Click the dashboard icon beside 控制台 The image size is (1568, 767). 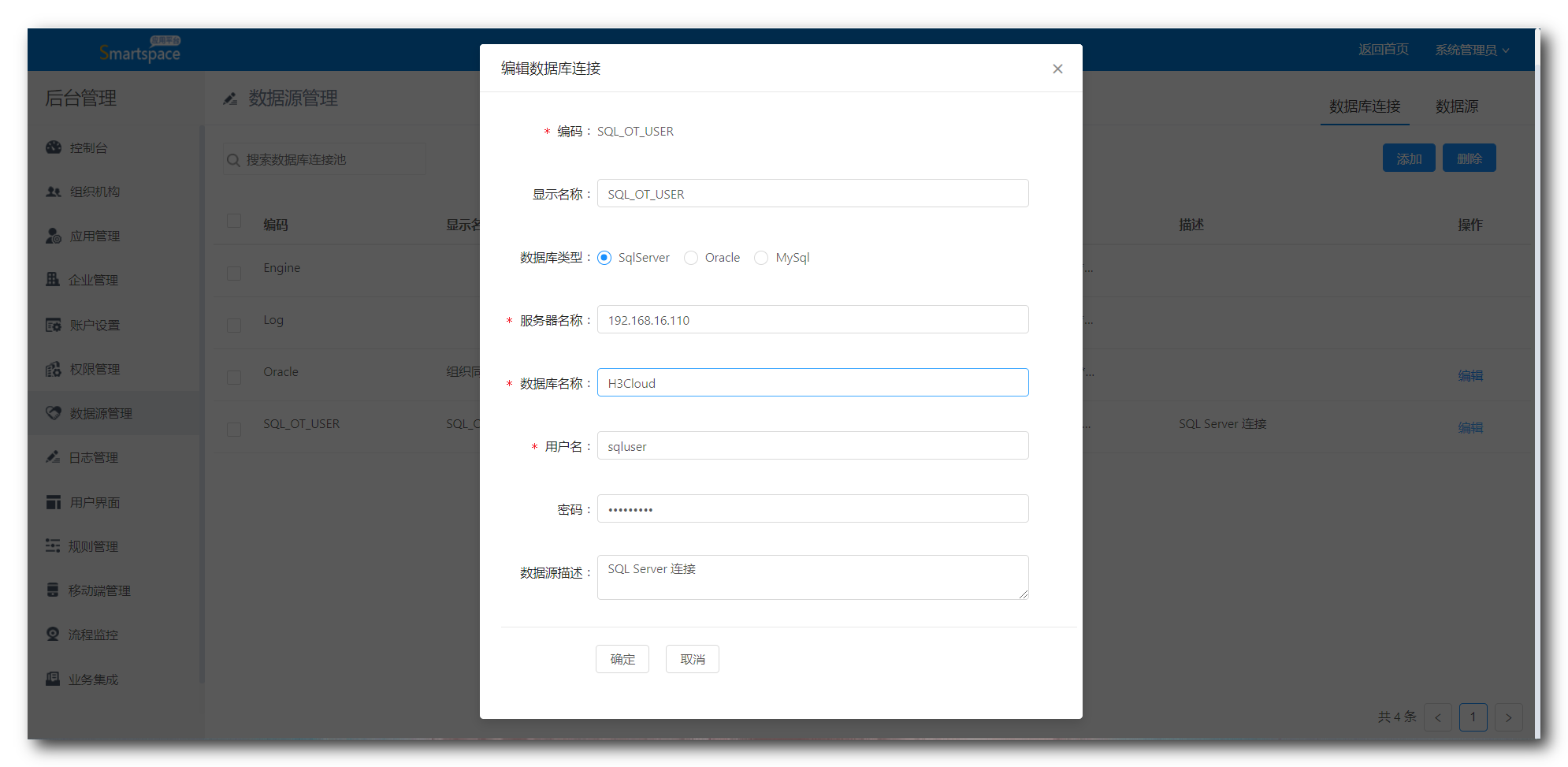[x=54, y=147]
